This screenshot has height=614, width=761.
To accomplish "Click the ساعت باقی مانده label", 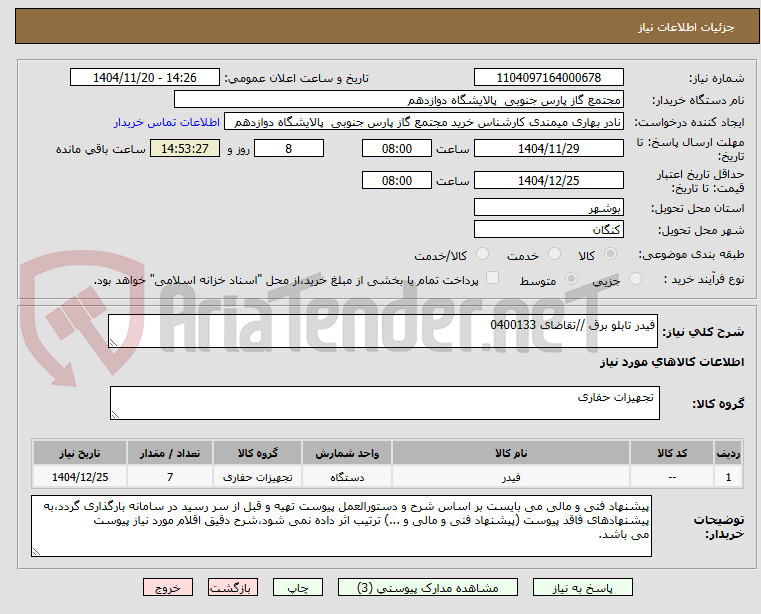I will 100,149.
